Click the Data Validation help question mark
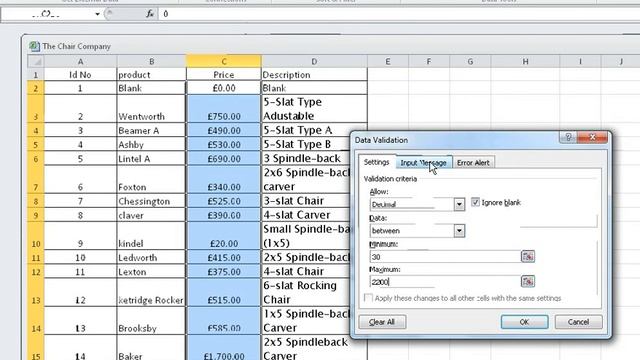Viewport: 640px width, 360px height. click(568, 137)
